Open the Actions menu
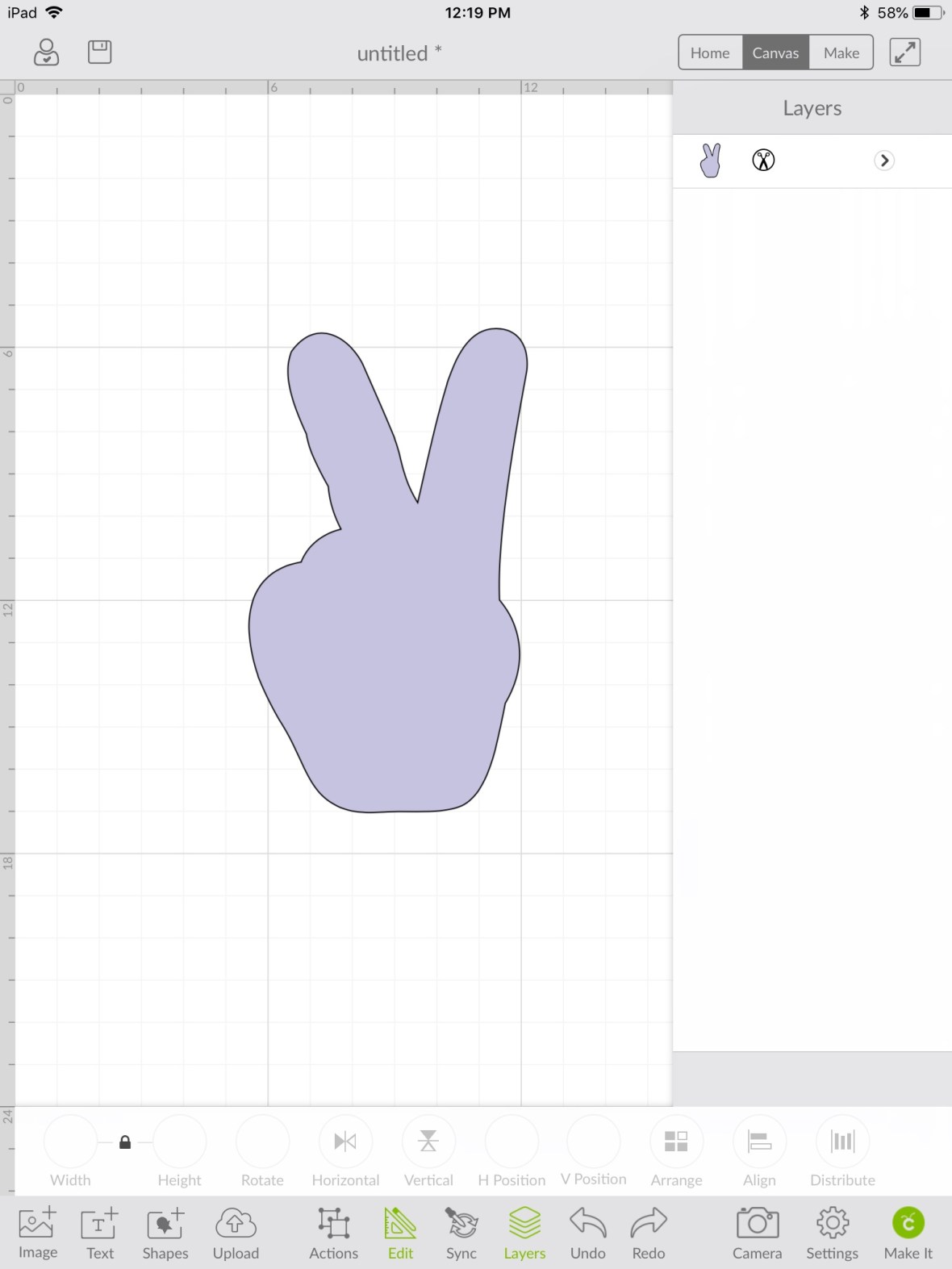The width and height of the screenshot is (952, 1269). (333, 1231)
